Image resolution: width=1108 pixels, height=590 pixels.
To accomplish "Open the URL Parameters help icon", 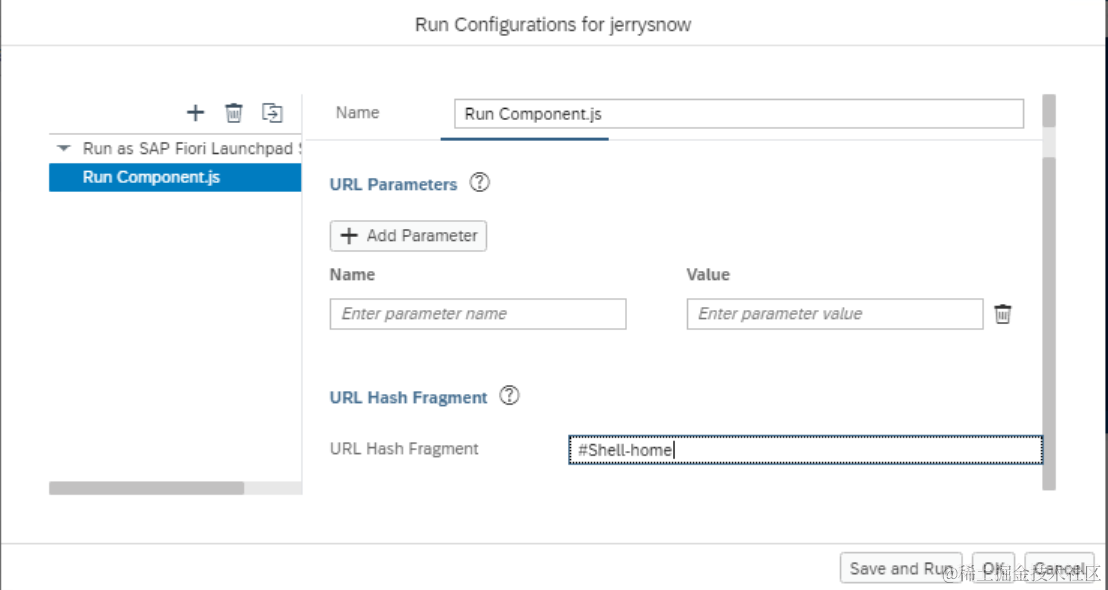I will pos(480,183).
